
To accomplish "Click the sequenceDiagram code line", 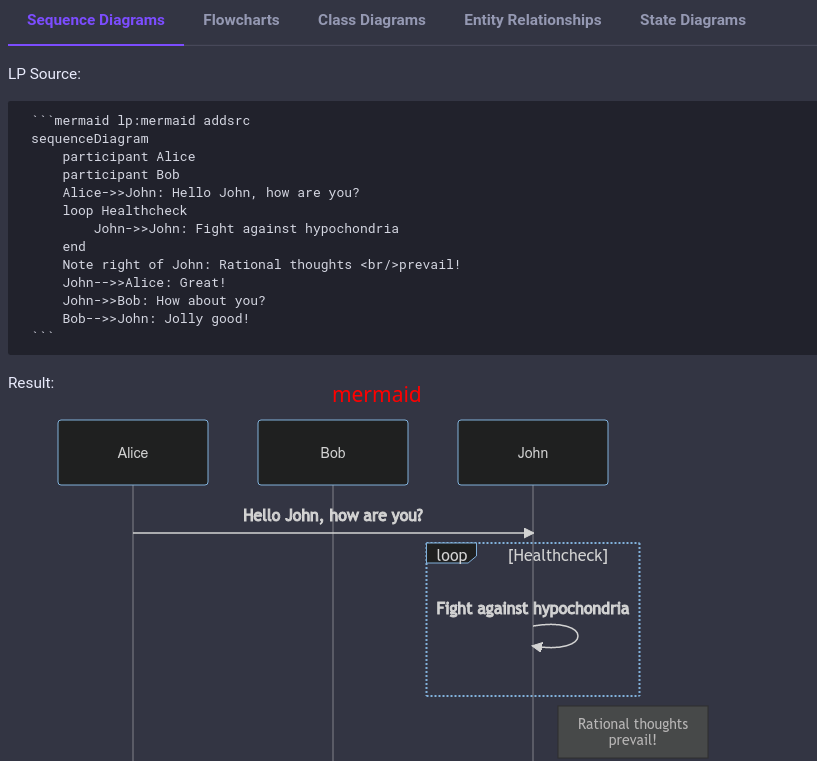I will tap(90, 139).
